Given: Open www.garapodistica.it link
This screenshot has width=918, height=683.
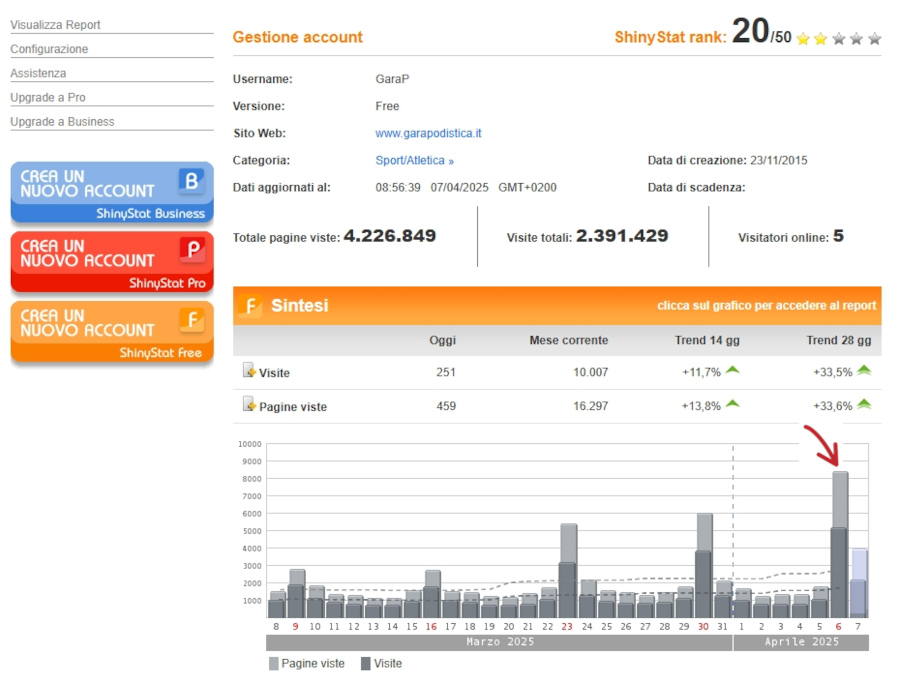Looking at the screenshot, I should pyautogui.click(x=428, y=133).
